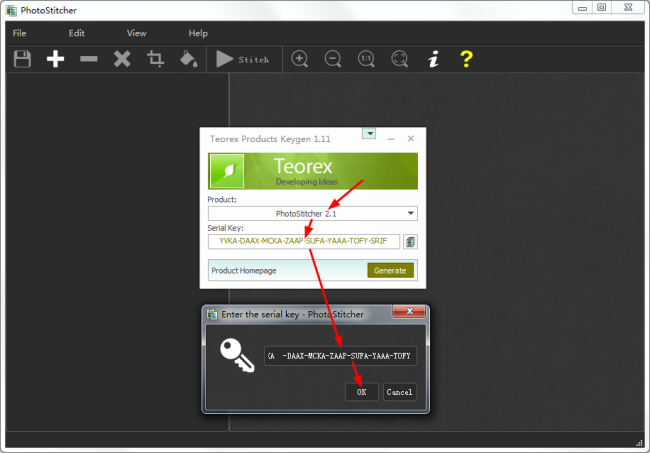Select the Fill bucket tool icon
This screenshot has height=453, width=650.
(x=189, y=59)
